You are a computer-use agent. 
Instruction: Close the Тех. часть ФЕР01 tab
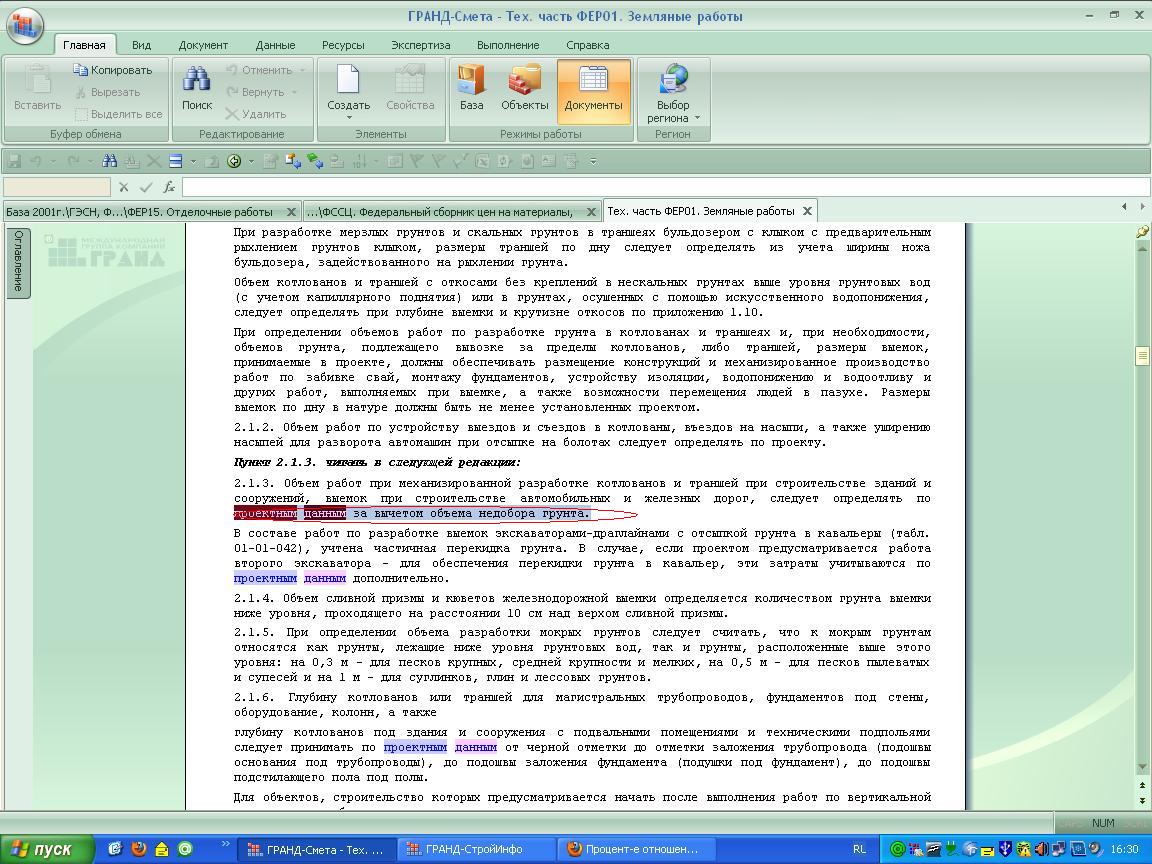pos(807,211)
